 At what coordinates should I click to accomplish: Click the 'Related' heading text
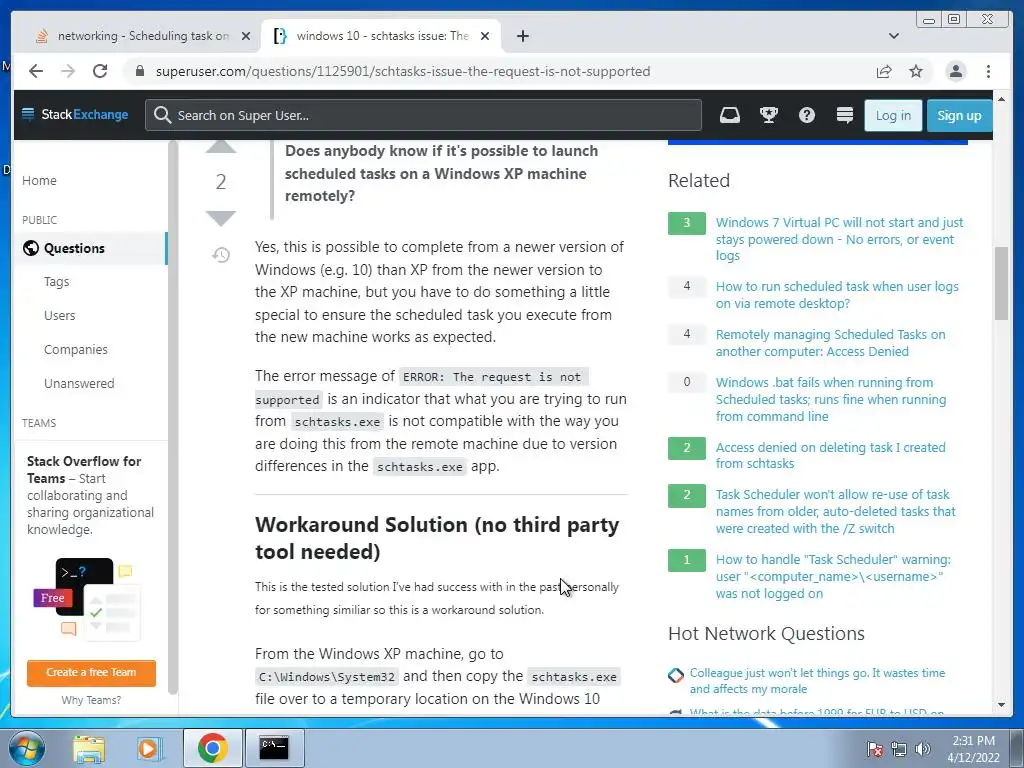[x=699, y=180]
